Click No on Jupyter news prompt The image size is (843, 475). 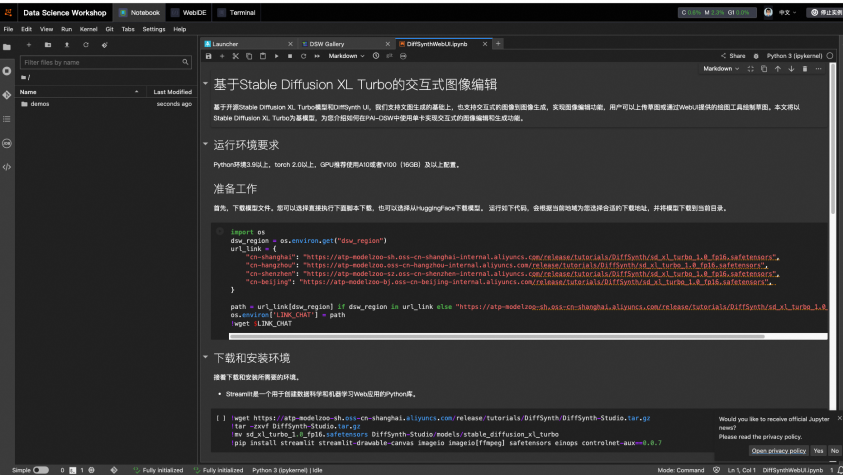(834, 451)
